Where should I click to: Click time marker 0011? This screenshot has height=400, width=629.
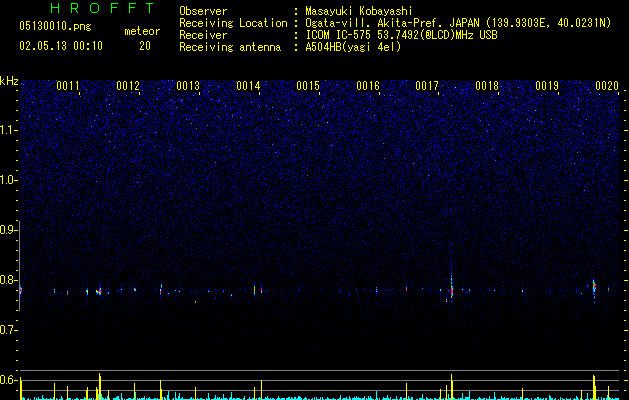click(68, 86)
